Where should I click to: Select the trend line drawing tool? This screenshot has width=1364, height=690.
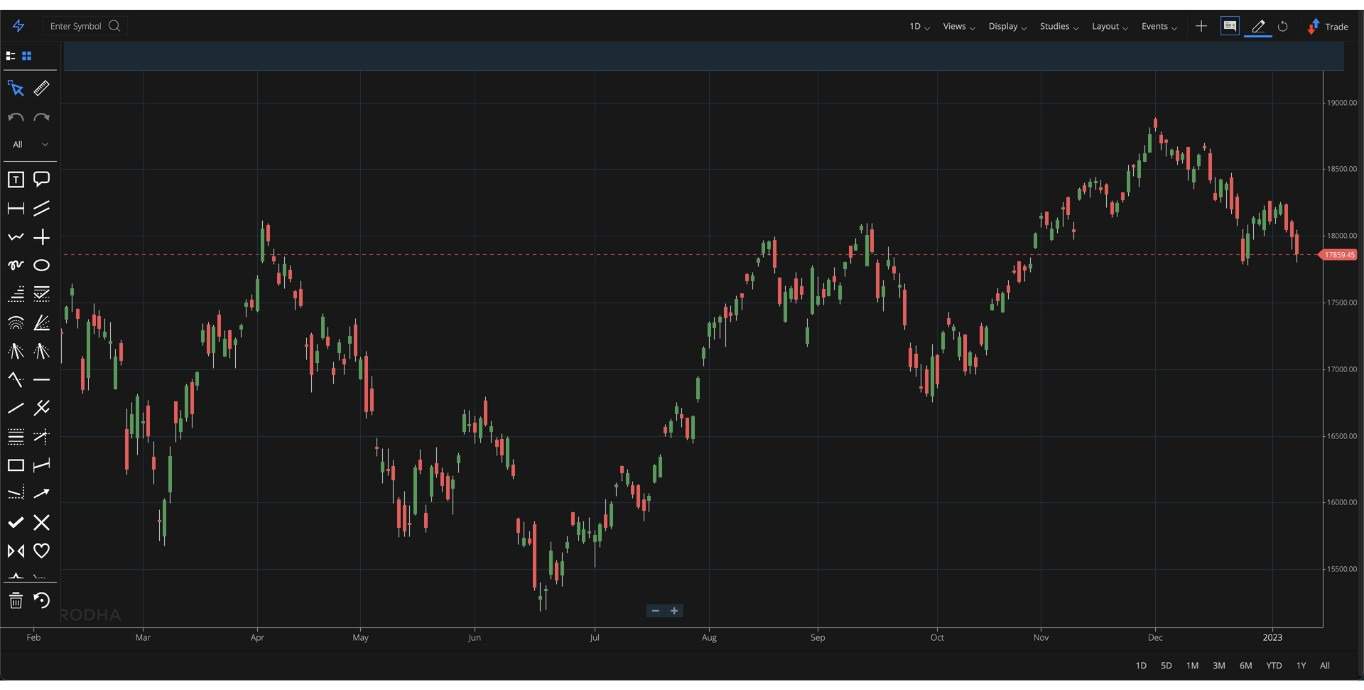coord(15,408)
